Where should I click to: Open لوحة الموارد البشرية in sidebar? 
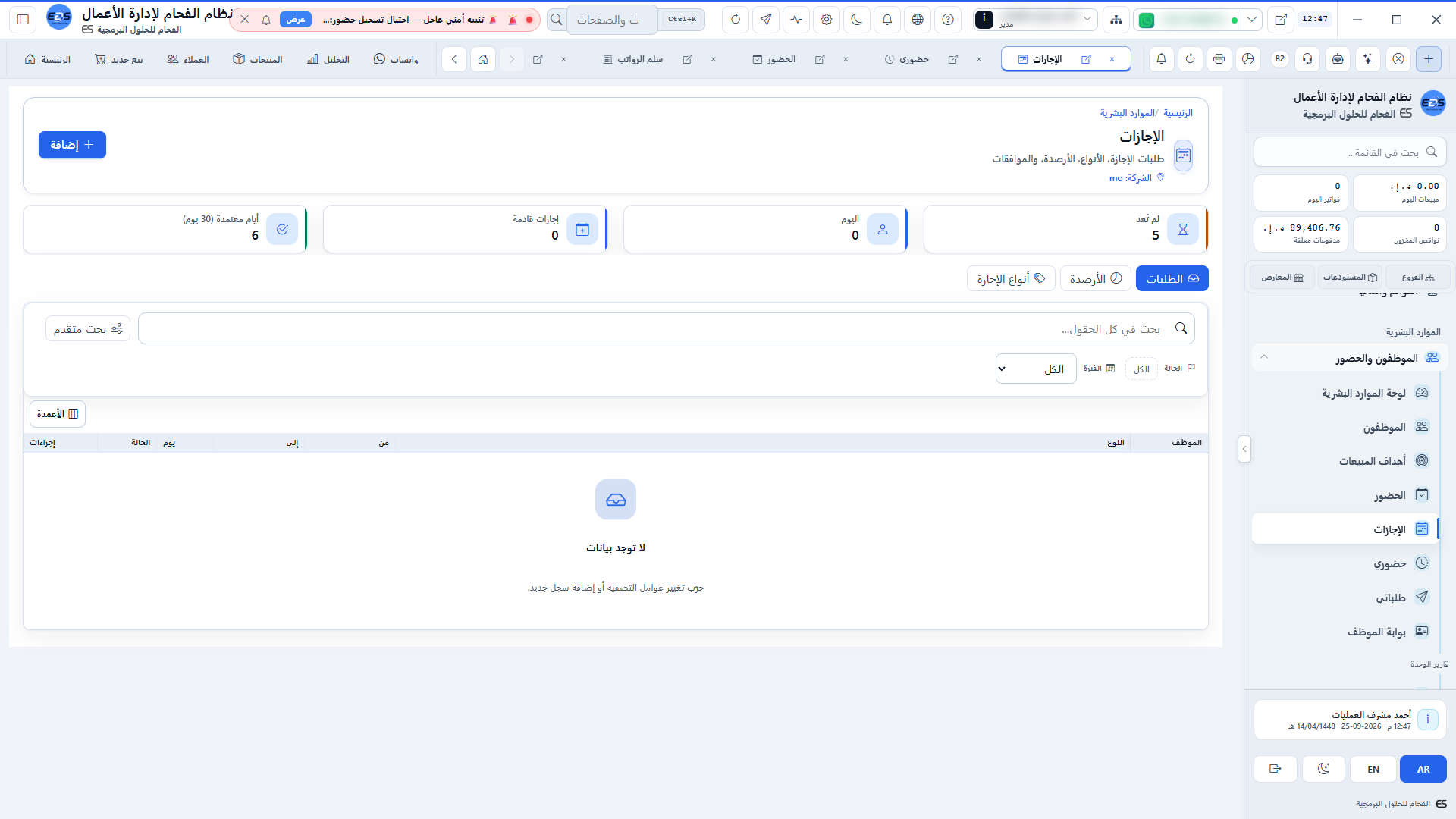pyautogui.click(x=1347, y=393)
